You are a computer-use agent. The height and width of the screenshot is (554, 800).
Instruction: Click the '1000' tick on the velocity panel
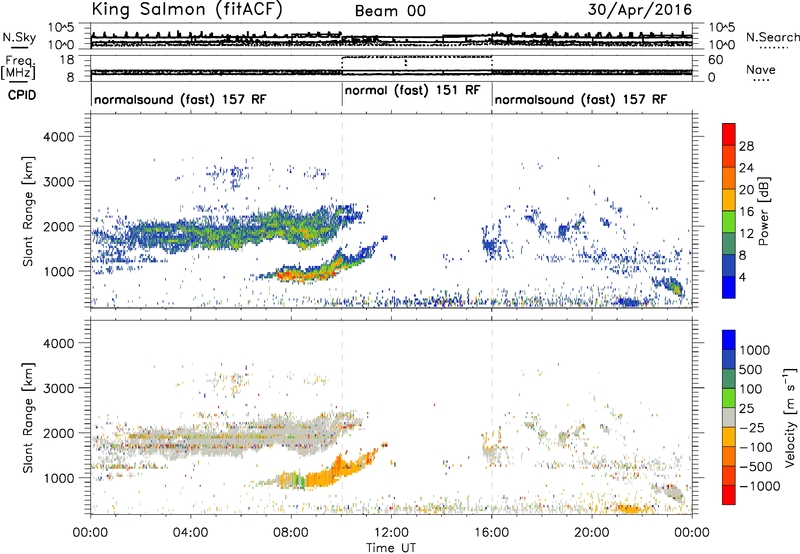click(58, 478)
